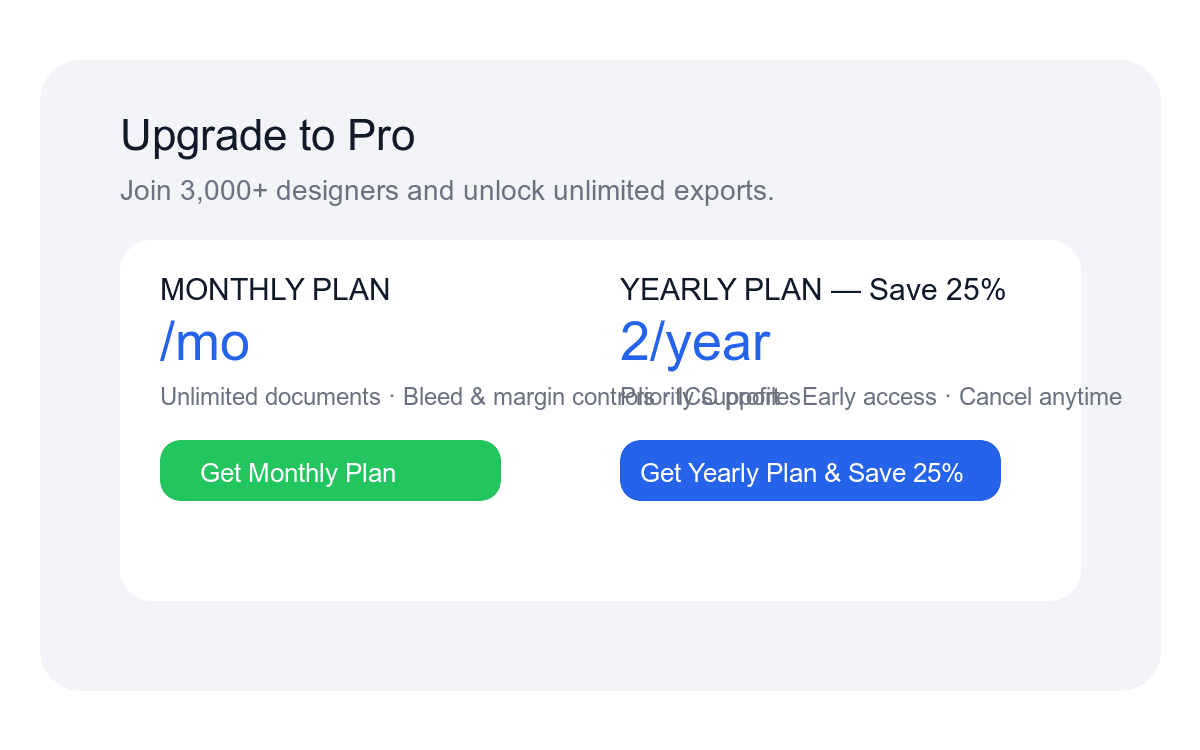Viewport: 1200px width, 750px height.
Task: Click the blue /mo price text
Action: [x=204, y=343]
